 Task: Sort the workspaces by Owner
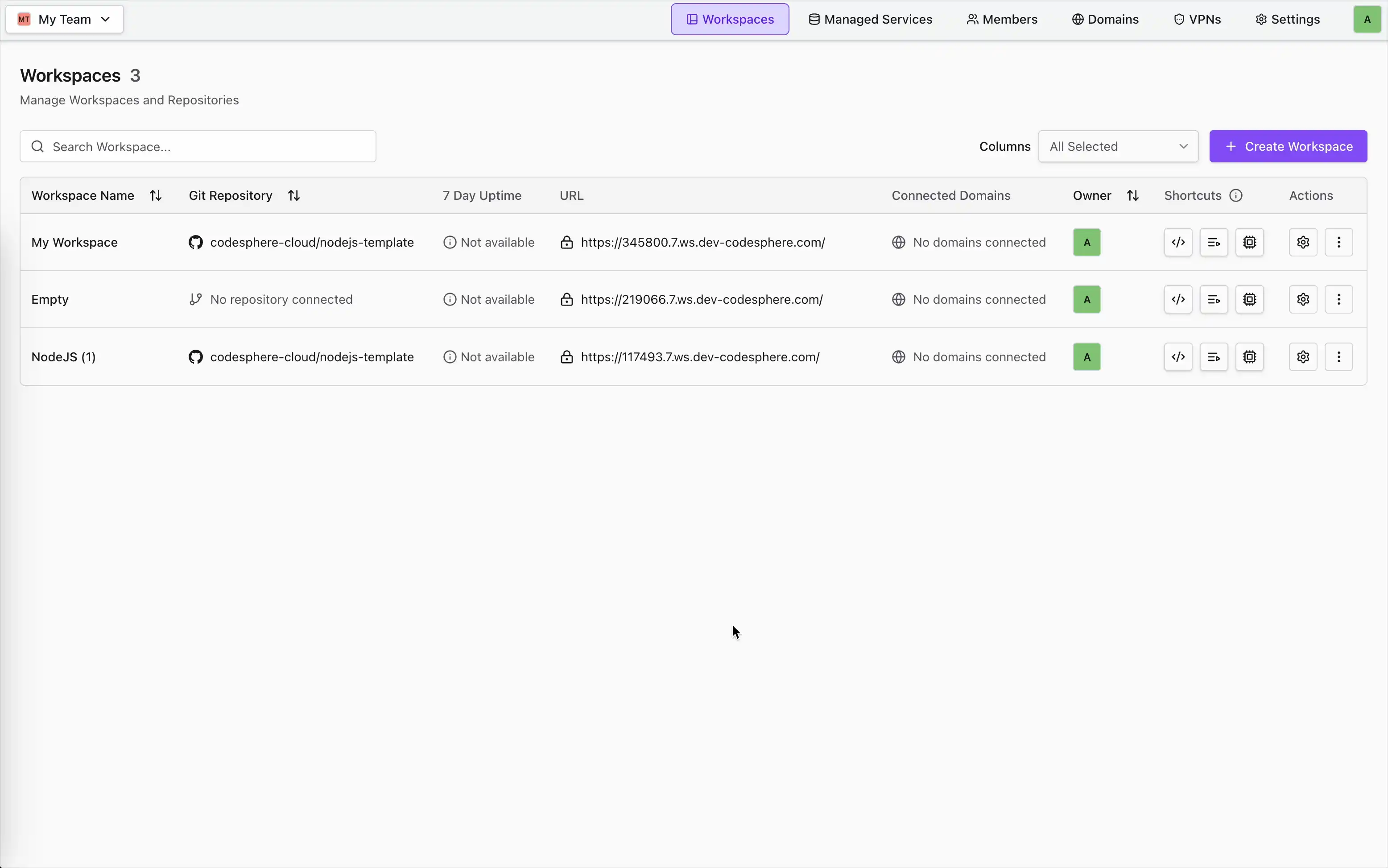[1132, 195]
